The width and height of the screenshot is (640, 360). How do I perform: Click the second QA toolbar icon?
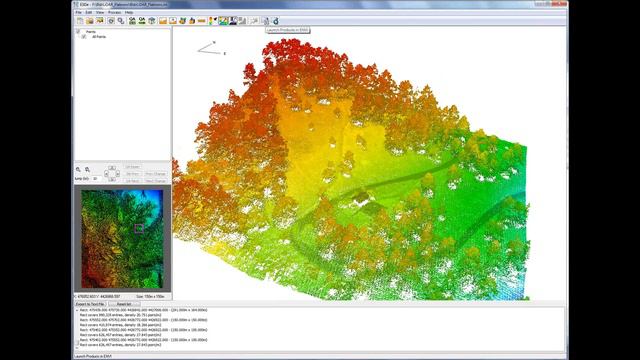[142, 21]
